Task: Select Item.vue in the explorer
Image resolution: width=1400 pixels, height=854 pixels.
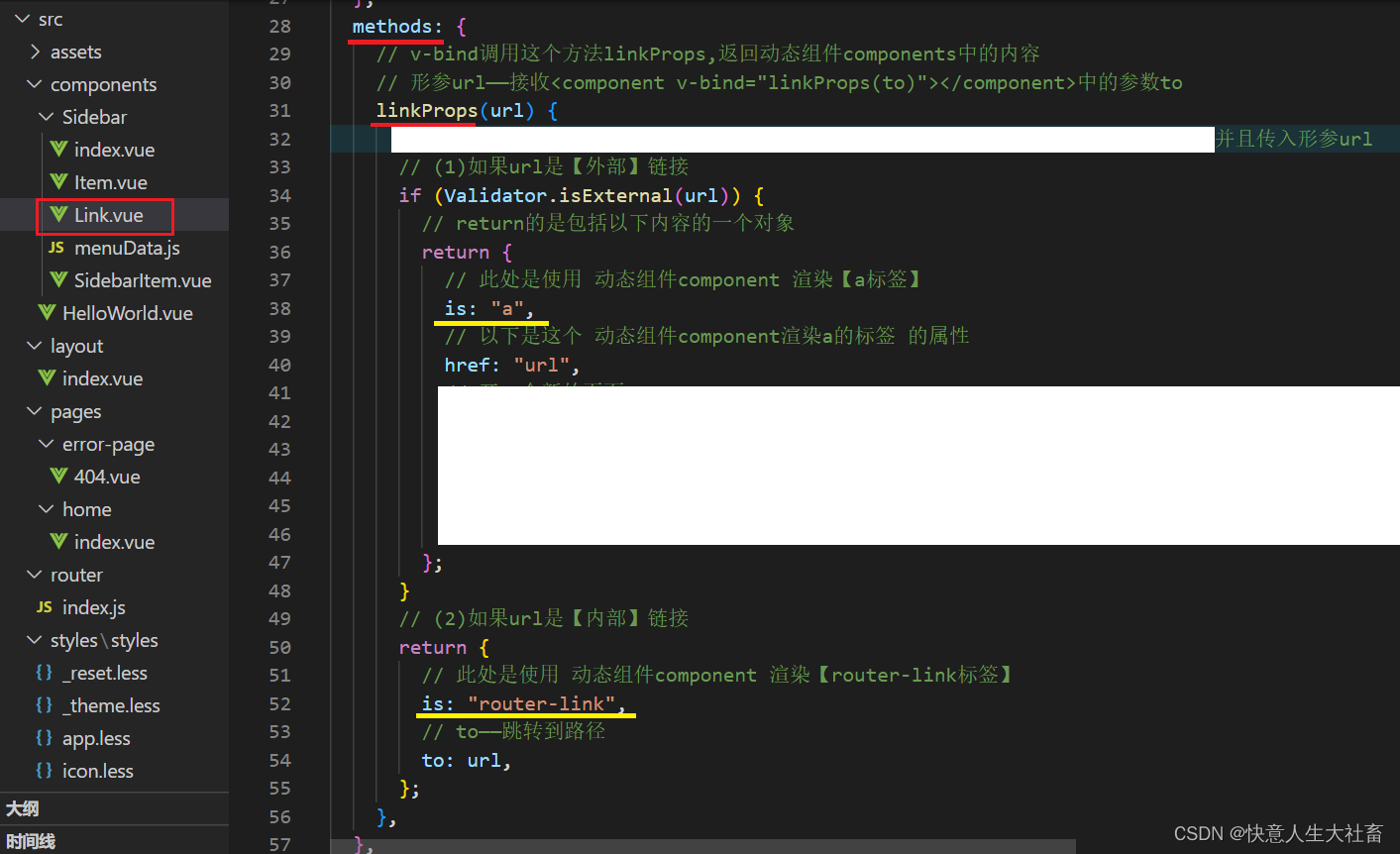Action: click(x=112, y=182)
